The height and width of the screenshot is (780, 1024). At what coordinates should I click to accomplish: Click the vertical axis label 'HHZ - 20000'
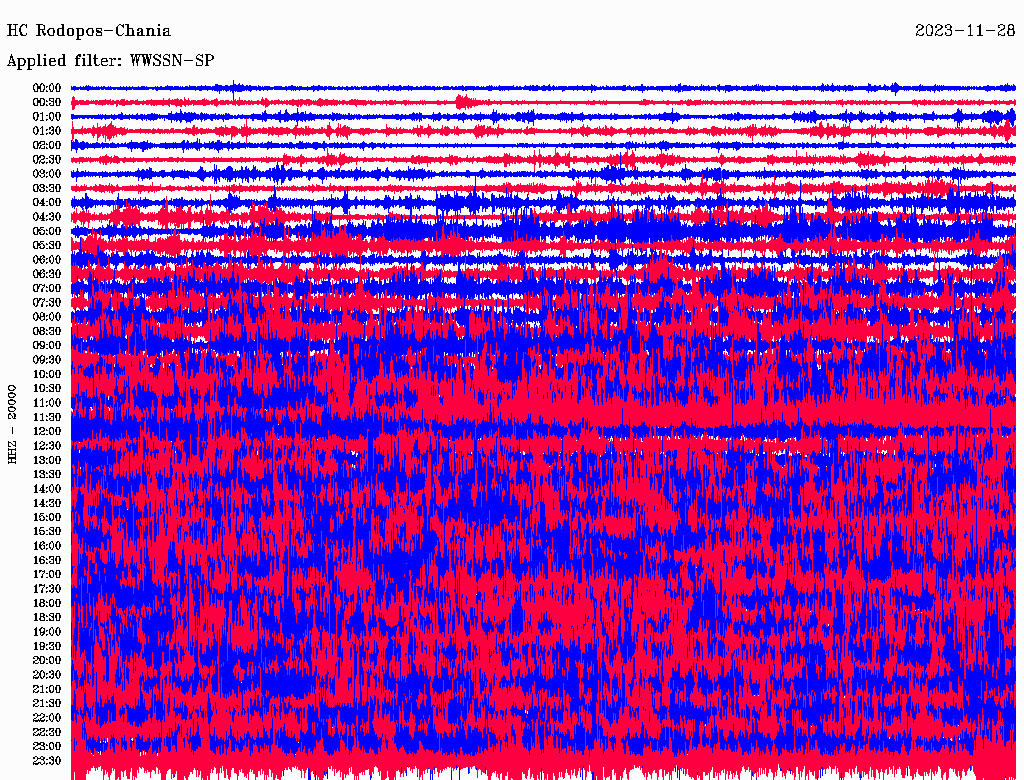pos(12,424)
